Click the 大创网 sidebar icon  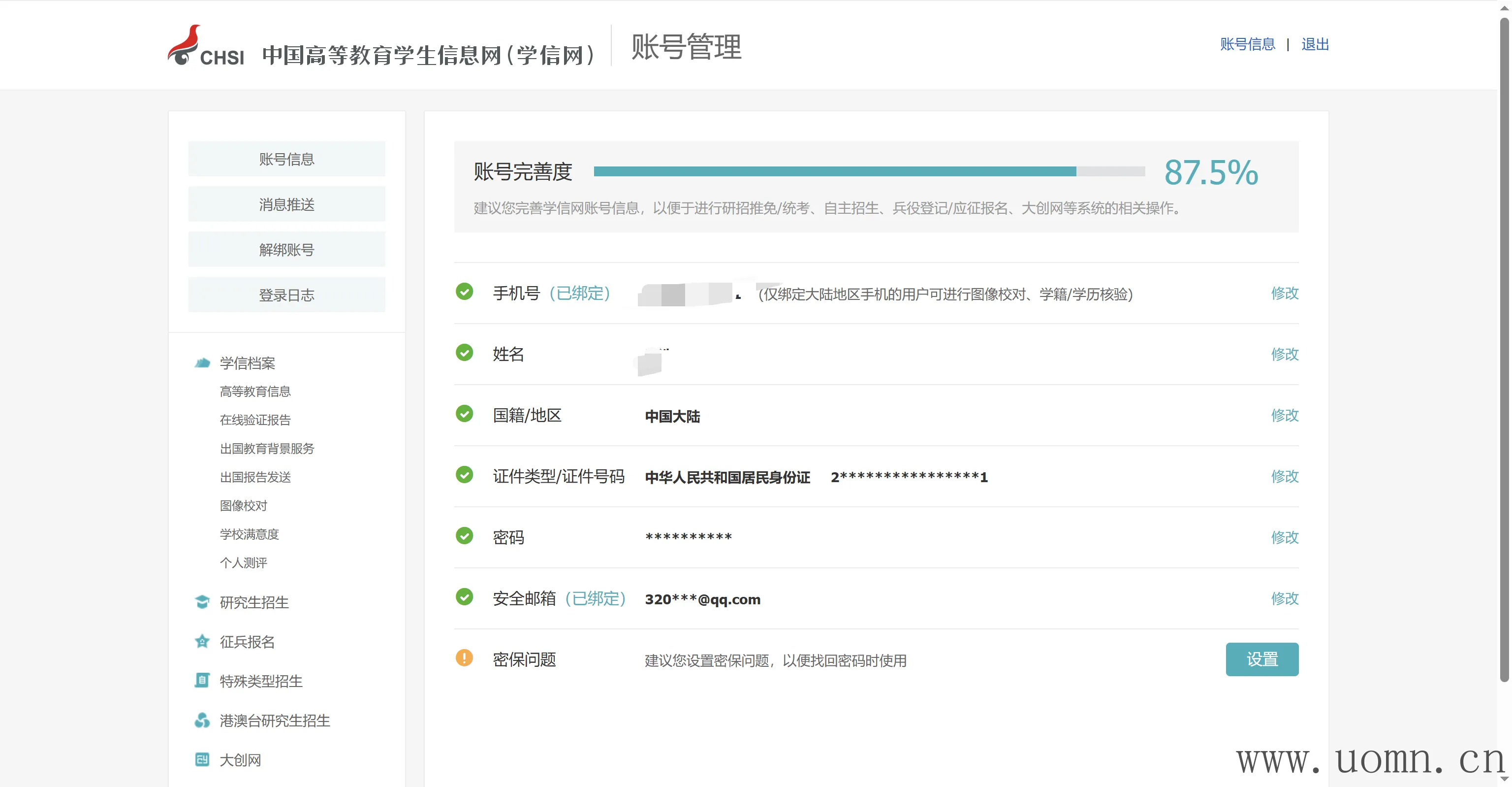point(202,759)
